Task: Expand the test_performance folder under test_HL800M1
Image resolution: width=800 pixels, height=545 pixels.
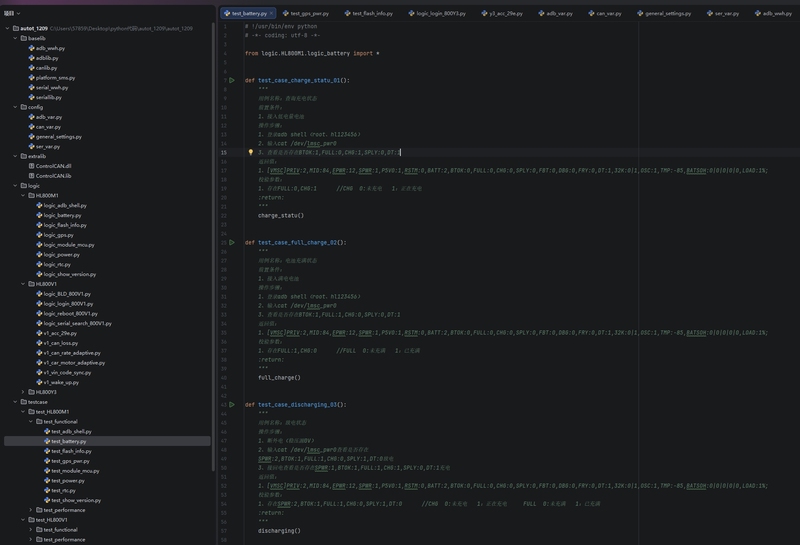Action: (29, 510)
